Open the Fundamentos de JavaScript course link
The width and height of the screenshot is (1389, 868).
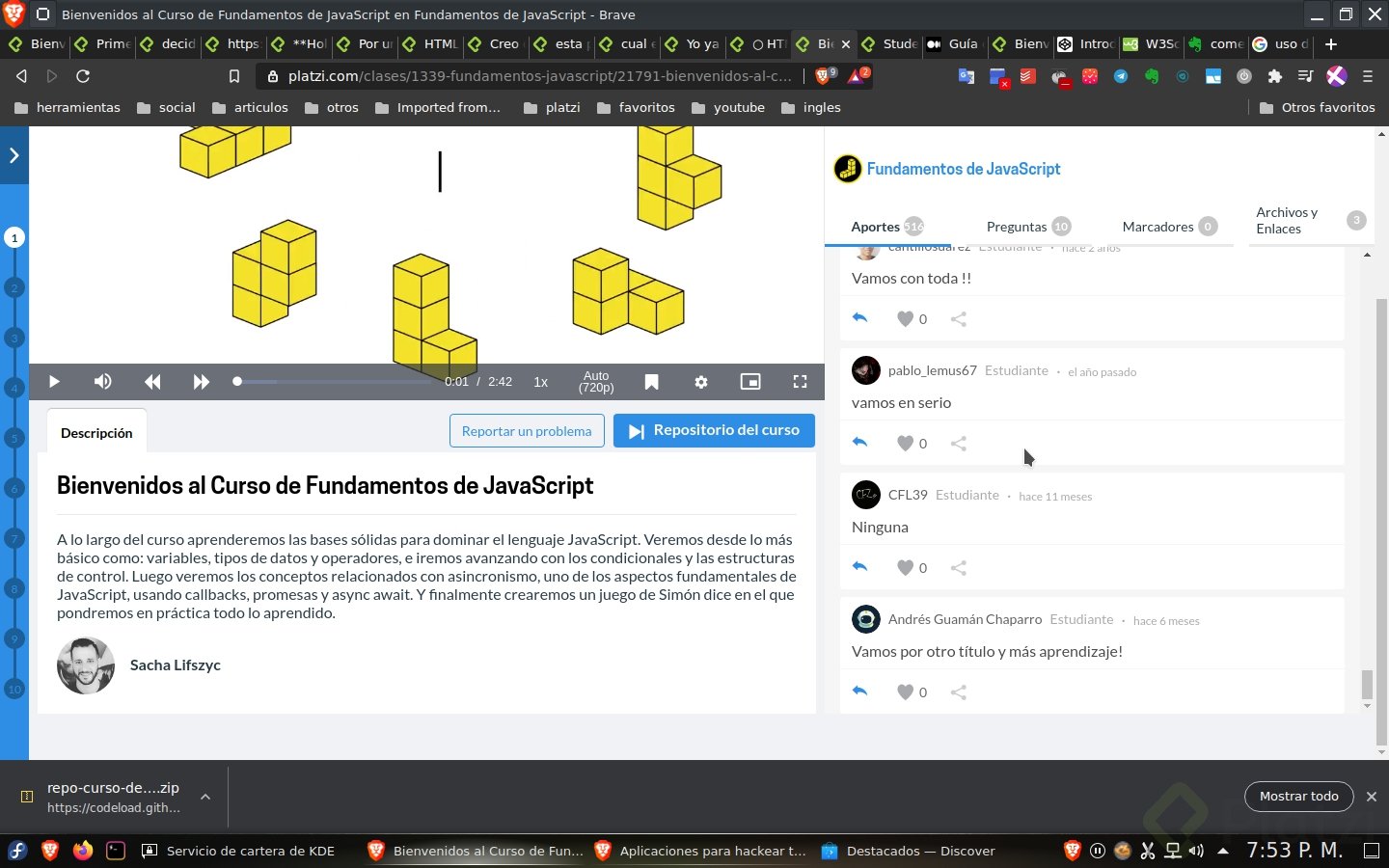coord(963,169)
